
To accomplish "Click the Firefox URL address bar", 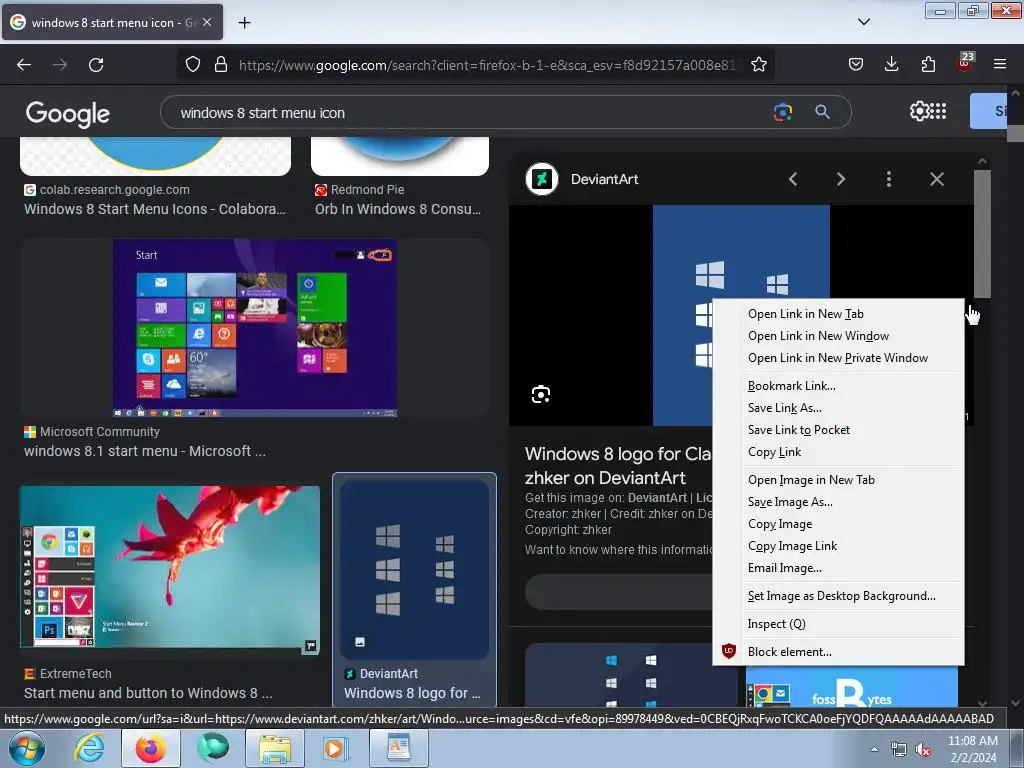I will point(487,65).
